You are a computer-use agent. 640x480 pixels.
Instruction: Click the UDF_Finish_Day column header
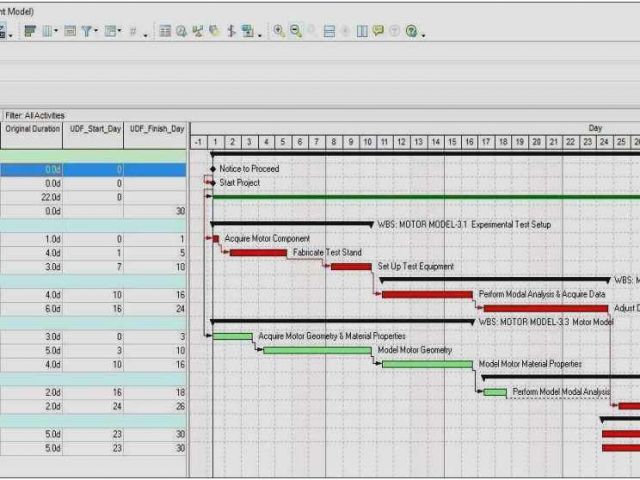pyautogui.click(x=155, y=129)
